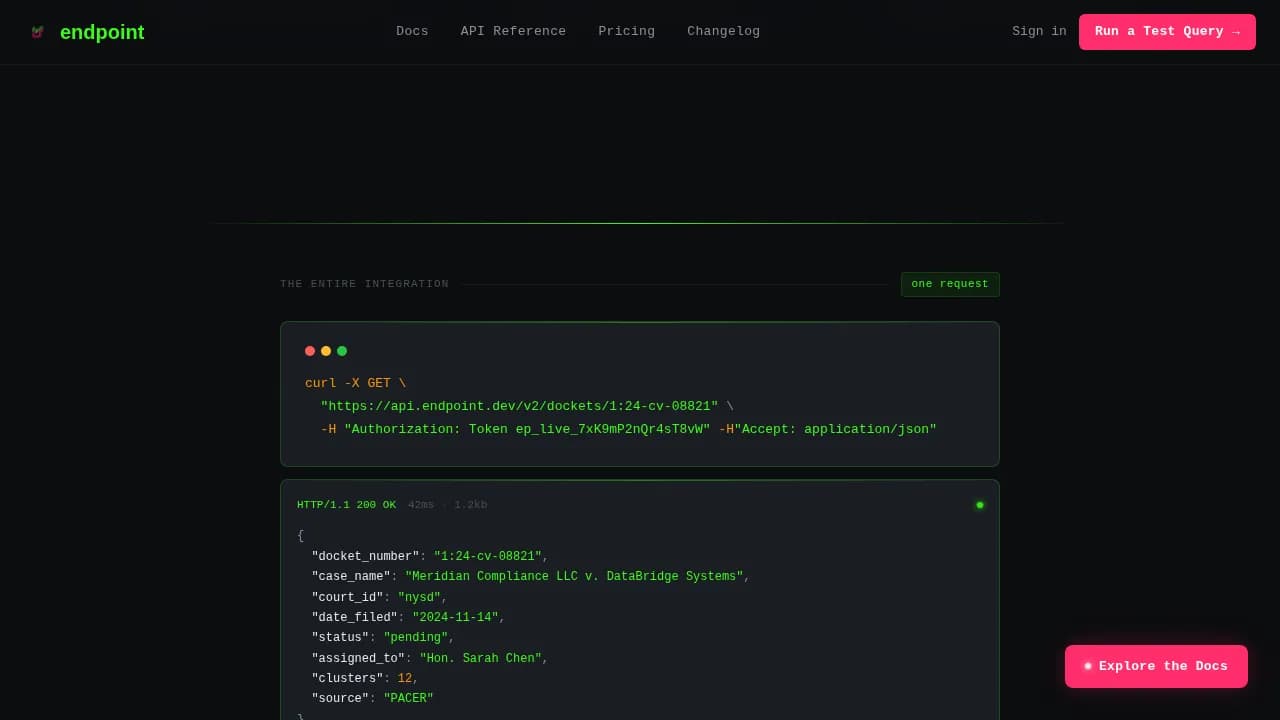Click the assigned_to value Hon. Sarah Chen

point(481,659)
